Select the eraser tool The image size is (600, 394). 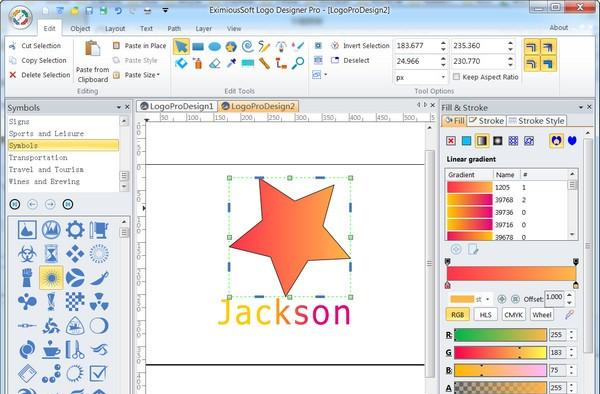(x=215, y=63)
